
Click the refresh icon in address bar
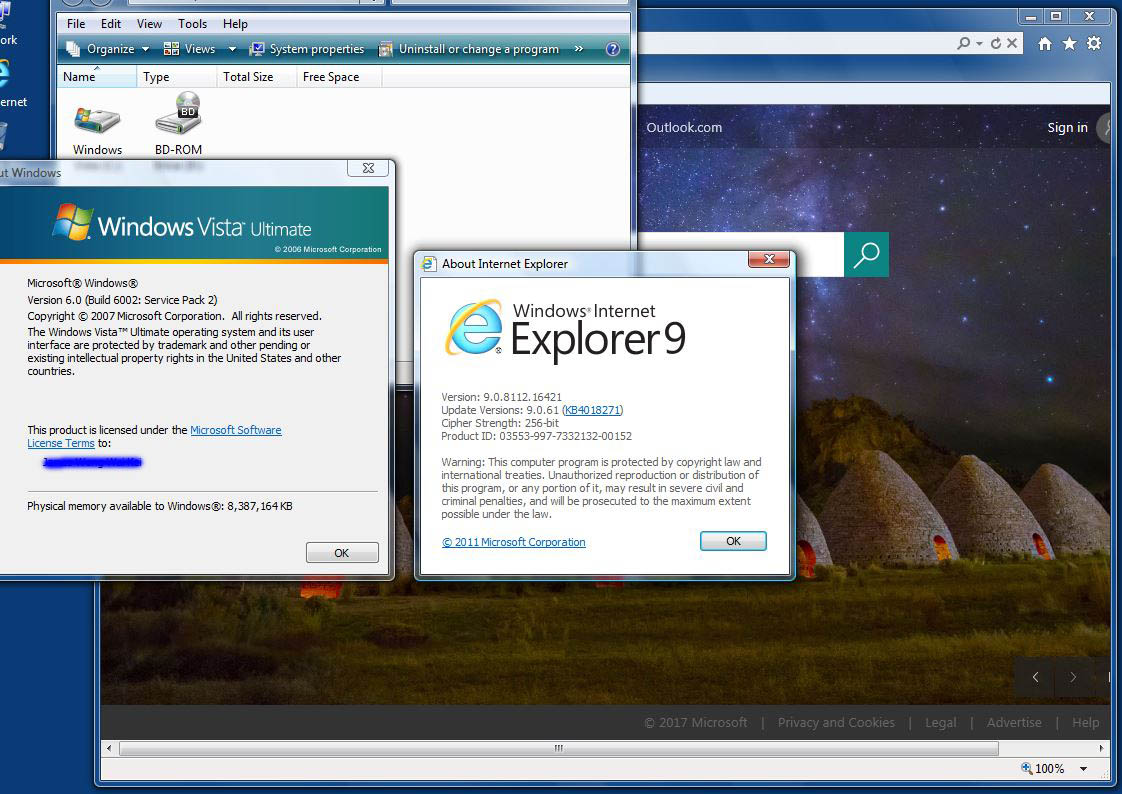[995, 44]
